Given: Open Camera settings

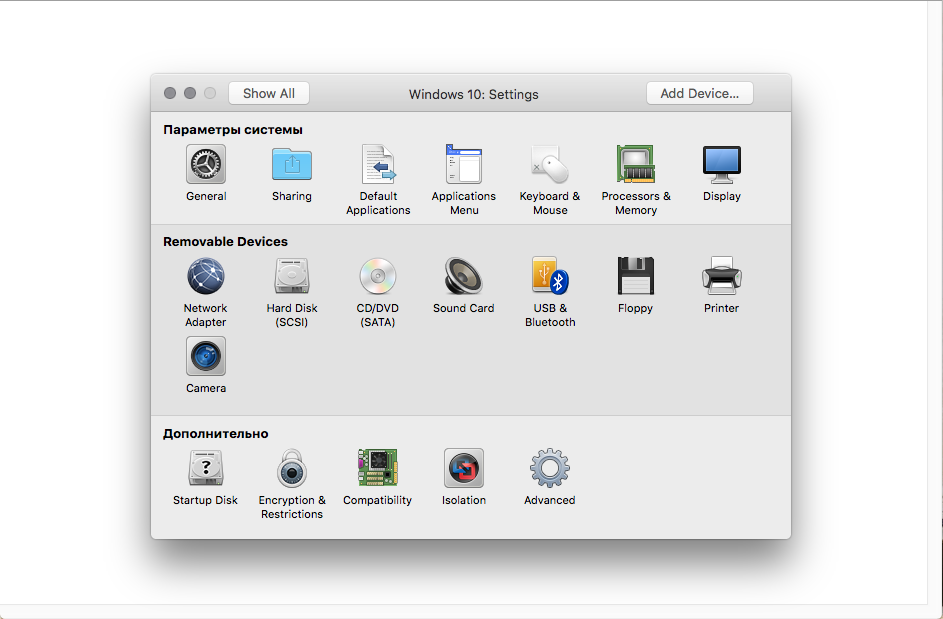Looking at the screenshot, I should pos(206,356).
